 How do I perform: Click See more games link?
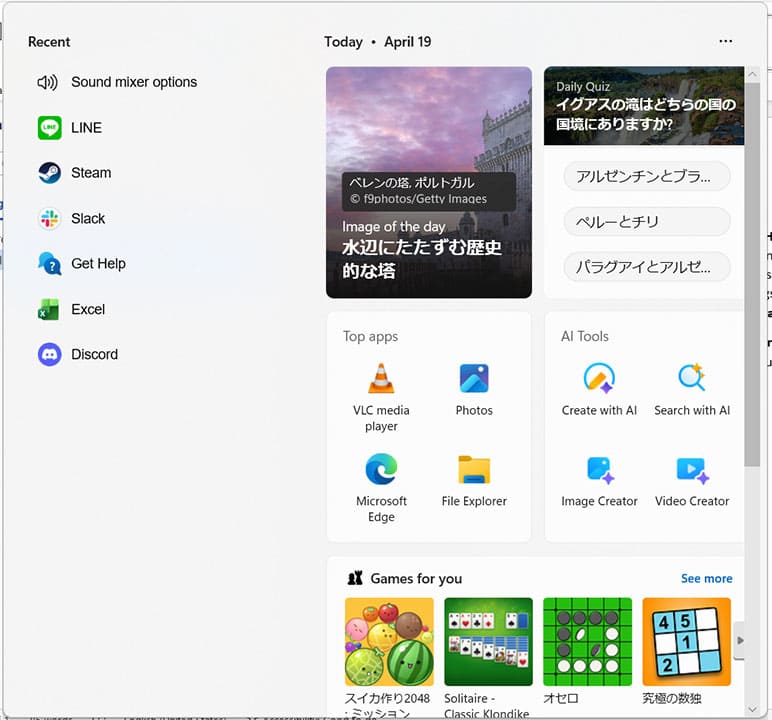(707, 579)
